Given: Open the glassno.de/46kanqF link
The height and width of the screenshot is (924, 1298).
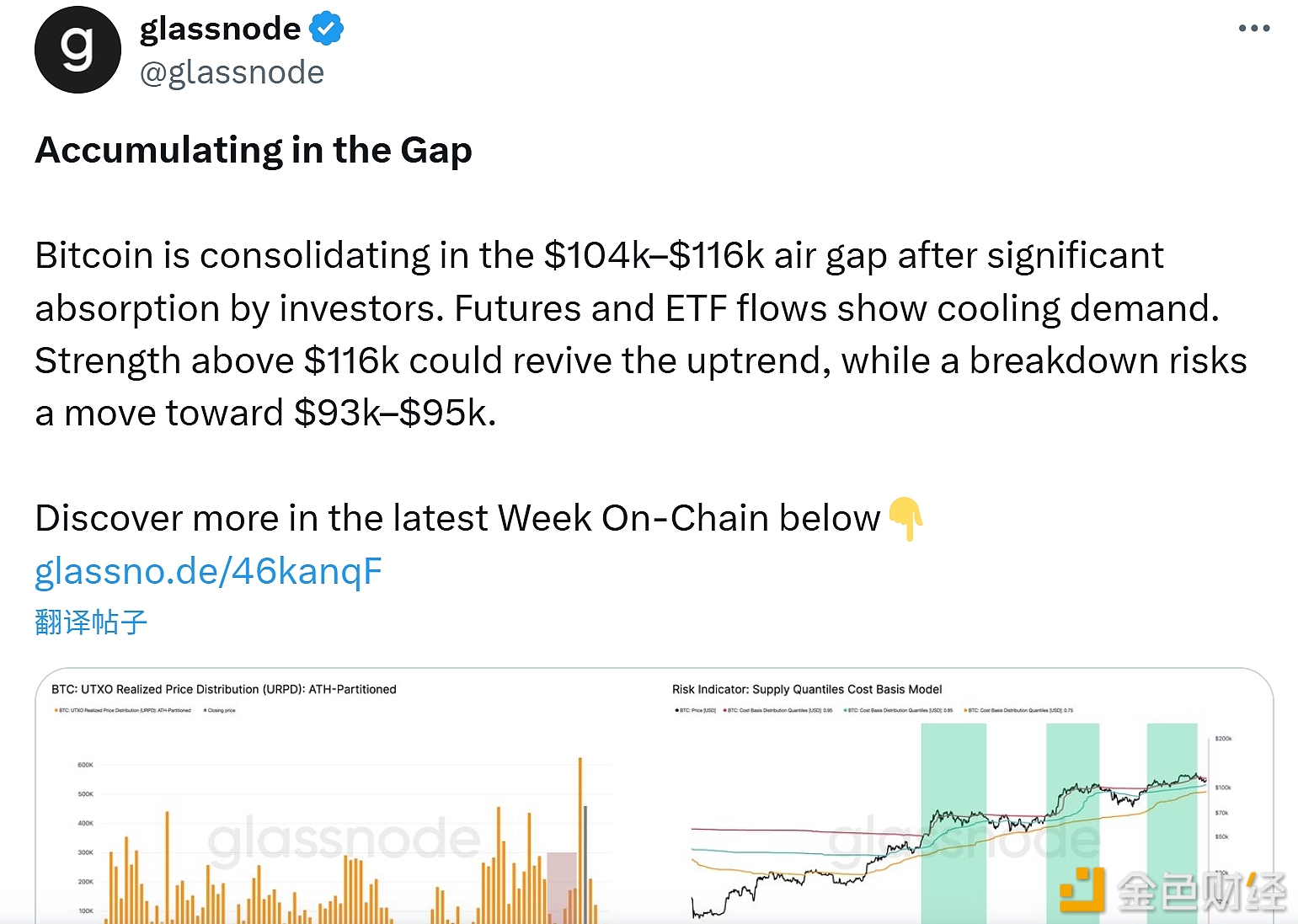Looking at the screenshot, I should click(x=208, y=571).
